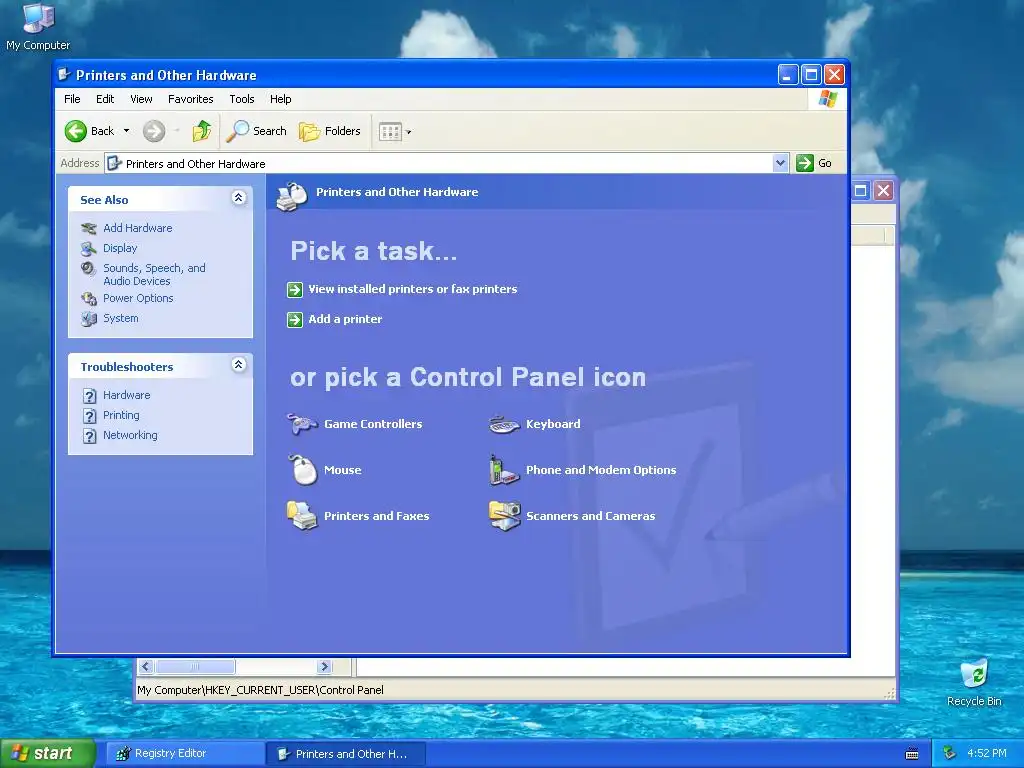
Task: Click Registry Editor scrollbar right arrow
Action: 325,667
